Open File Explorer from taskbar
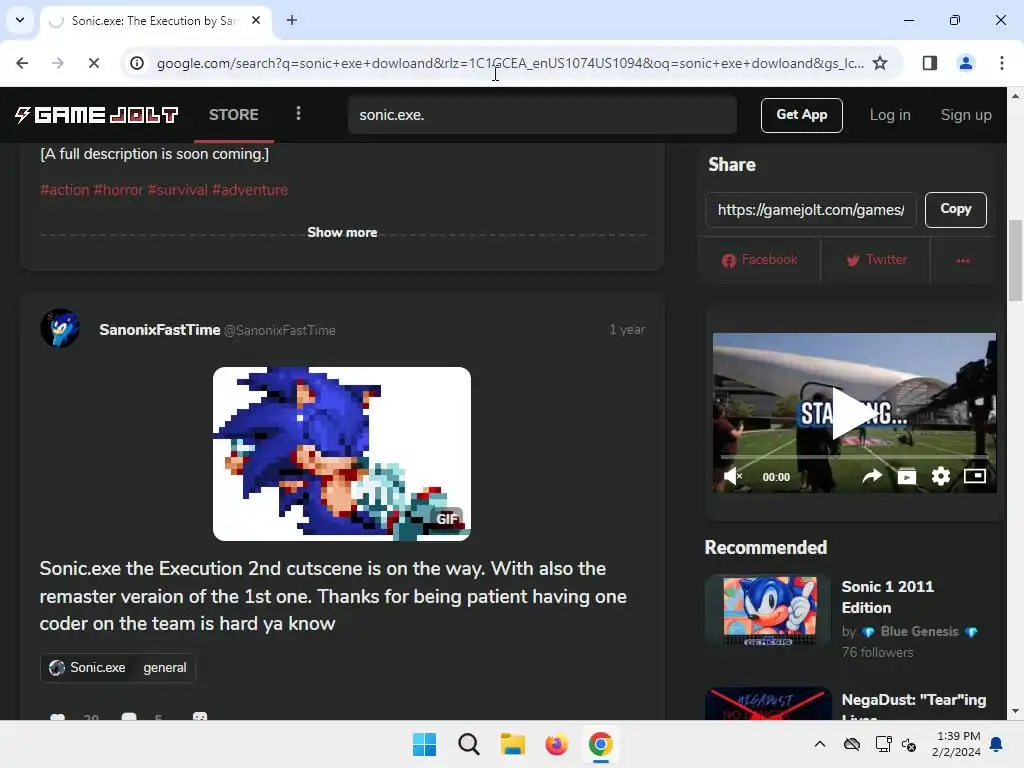The height and width of the screenshot is (768, 1024). 513,744
